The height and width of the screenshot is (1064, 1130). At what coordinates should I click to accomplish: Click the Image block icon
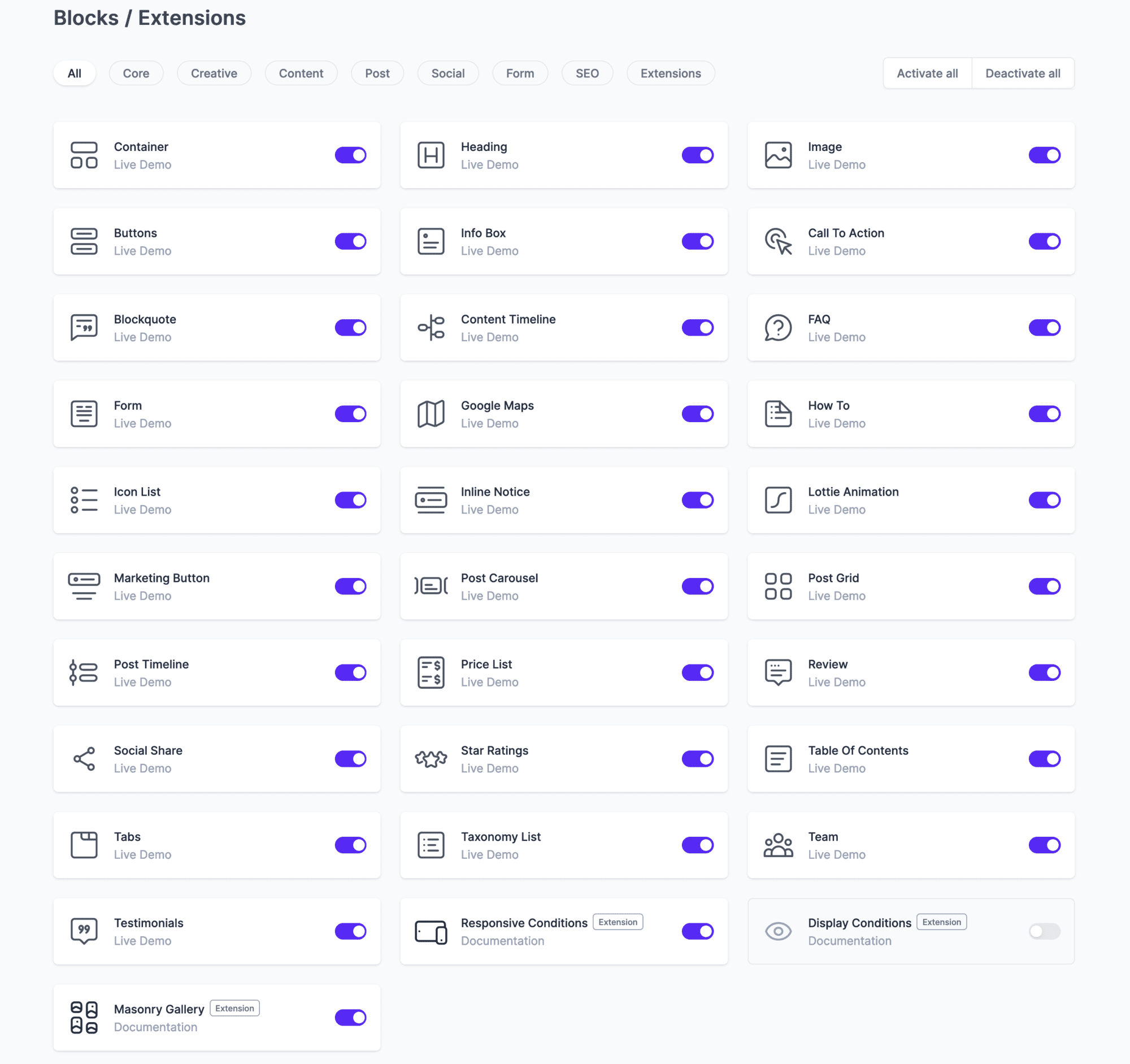tap(778, 155)
